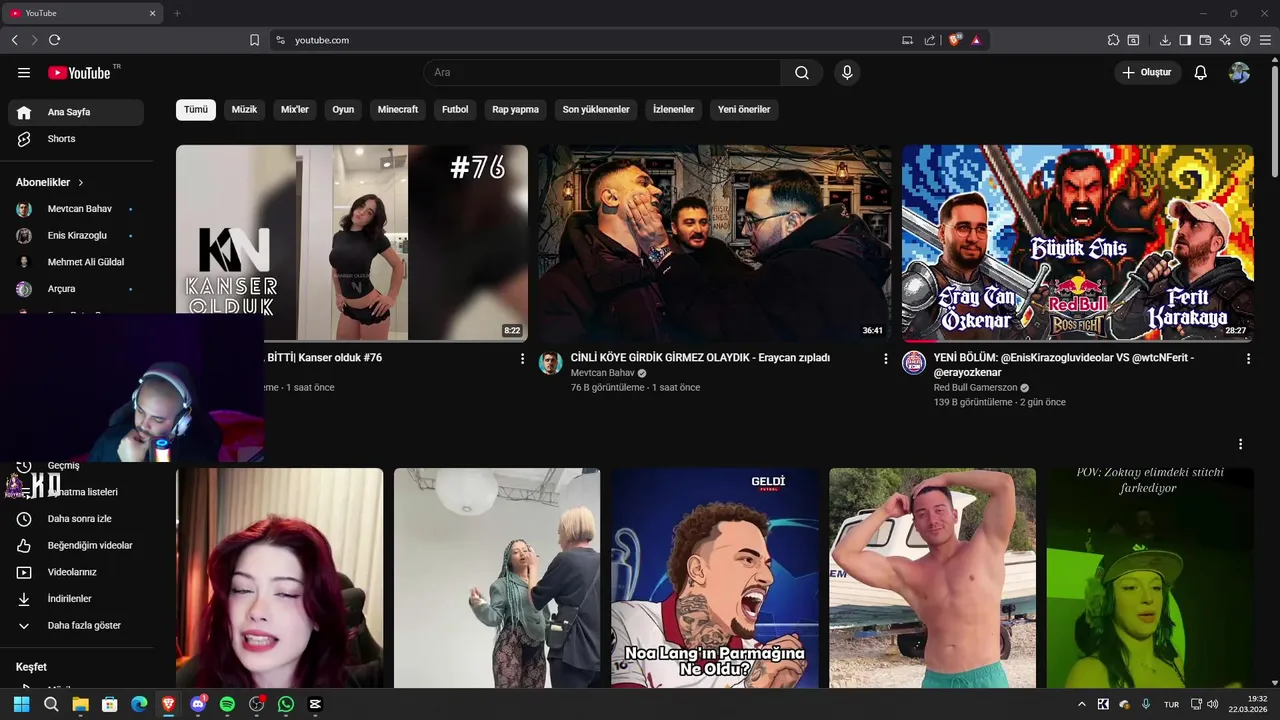Open Daha sonra izle list
Viewport: 1280px width, 720px height.
tap(76, 519)
